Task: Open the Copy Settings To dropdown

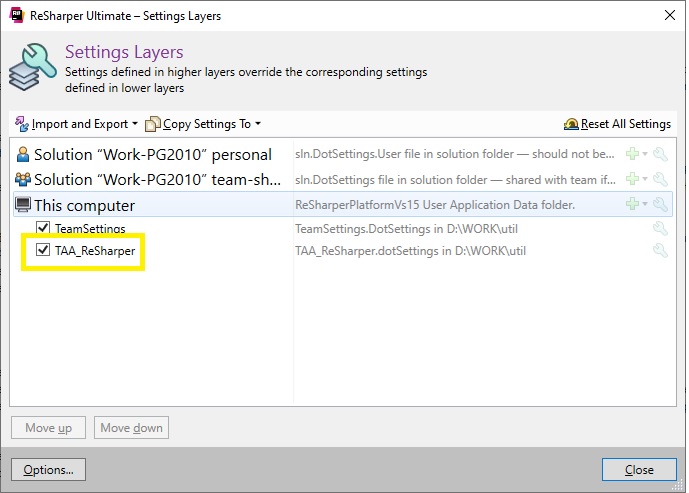Action: point(203,124)
